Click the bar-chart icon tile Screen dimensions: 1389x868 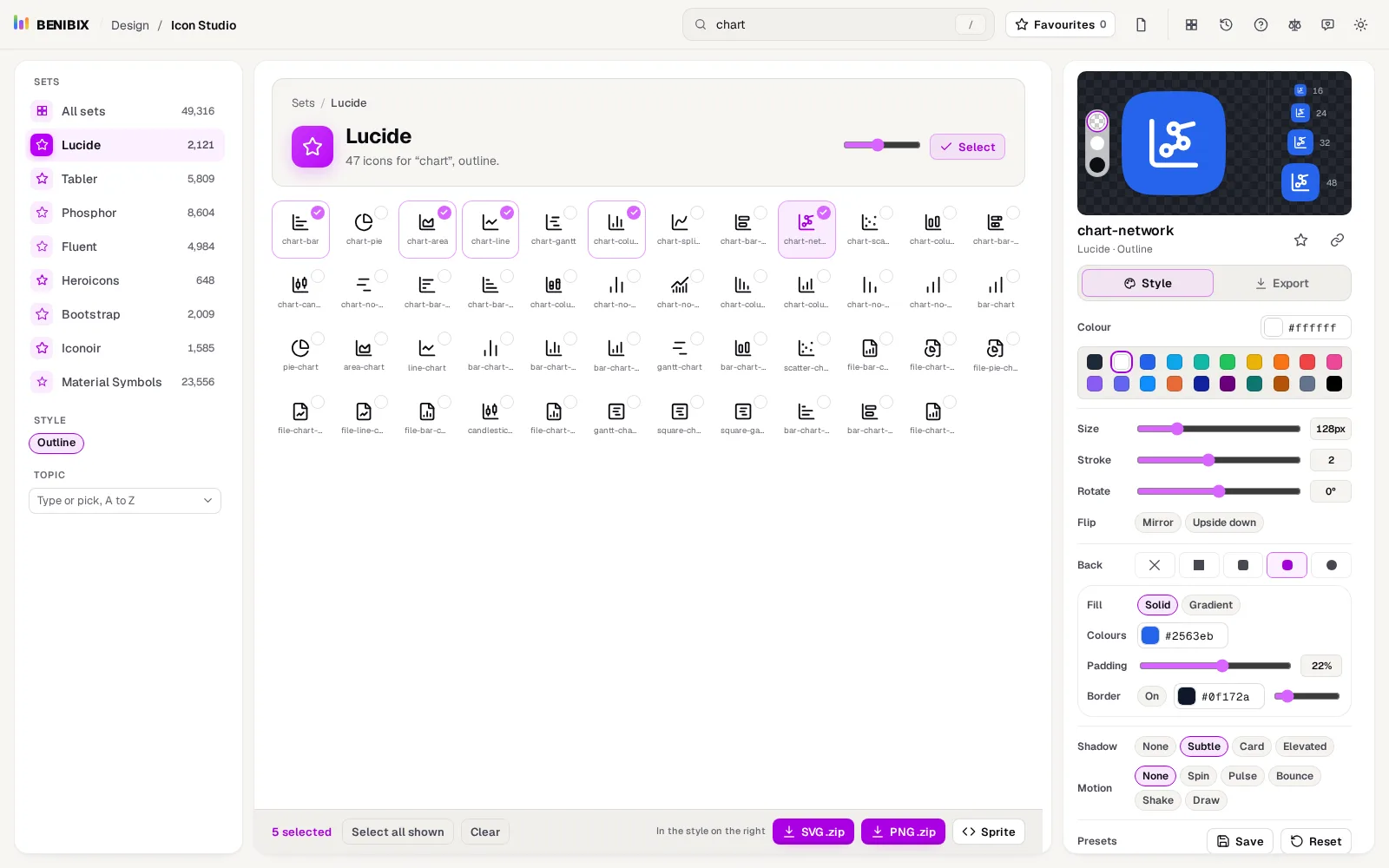[996, 293]
